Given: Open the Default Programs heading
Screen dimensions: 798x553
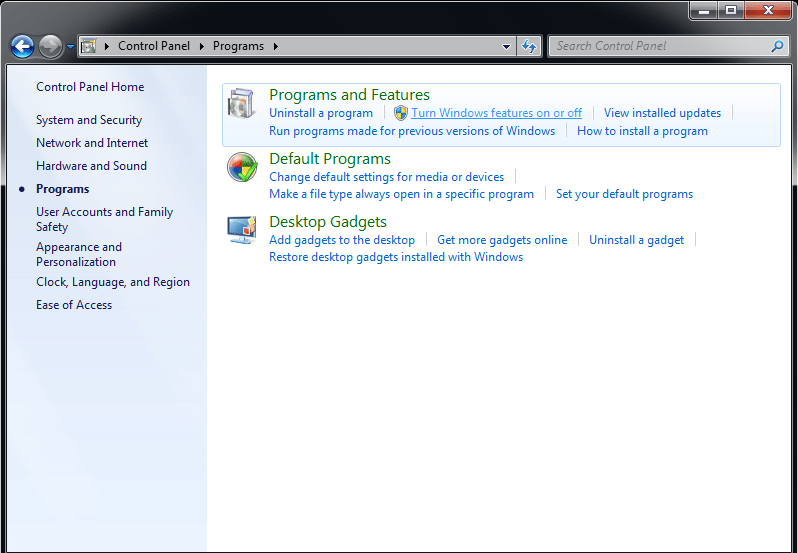Looking at the screenshot, I should [330, 159].
